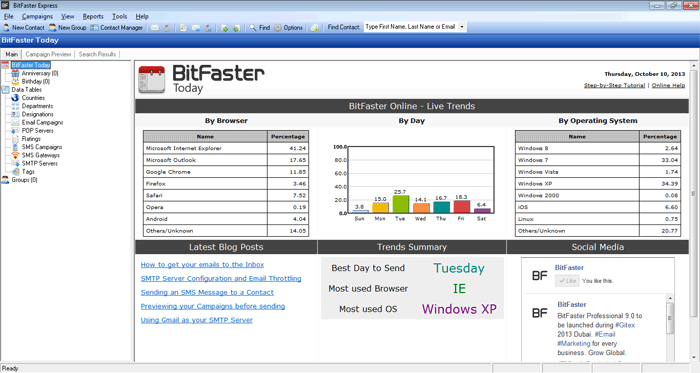The width and height of the screenshot is (700, 373).
Task: Open the Campaigns menu
Action: pyautogui.click(x=37, y=17)
